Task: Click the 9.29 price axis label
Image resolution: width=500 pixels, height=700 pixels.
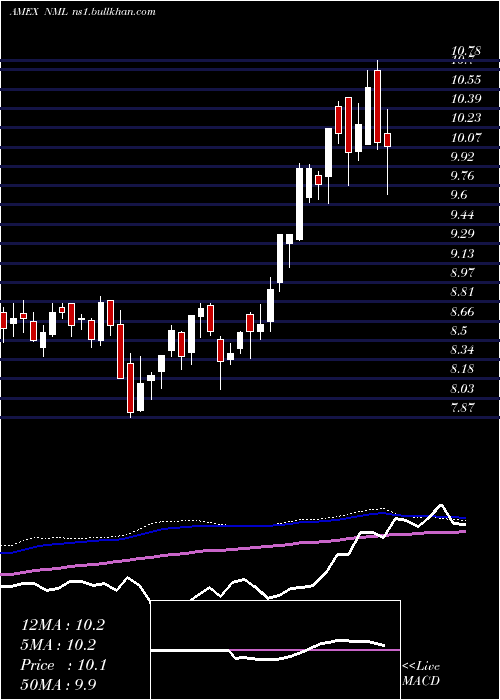Action: click(x=463, y=233)
